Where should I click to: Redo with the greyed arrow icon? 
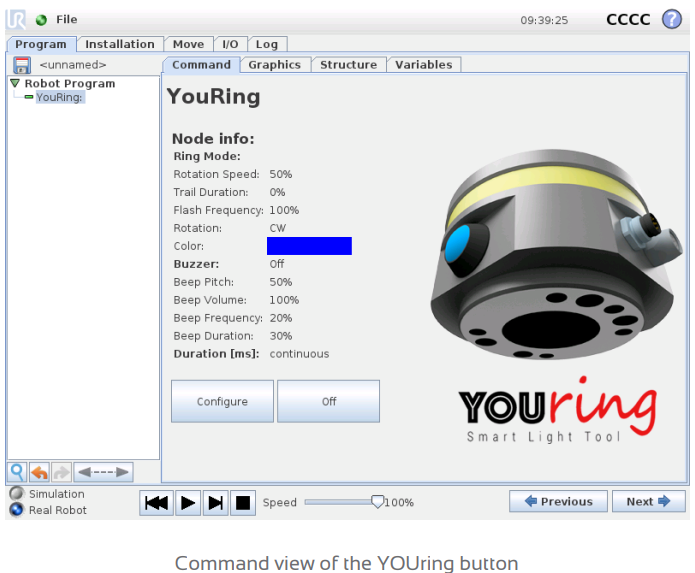tap(61, 472)
